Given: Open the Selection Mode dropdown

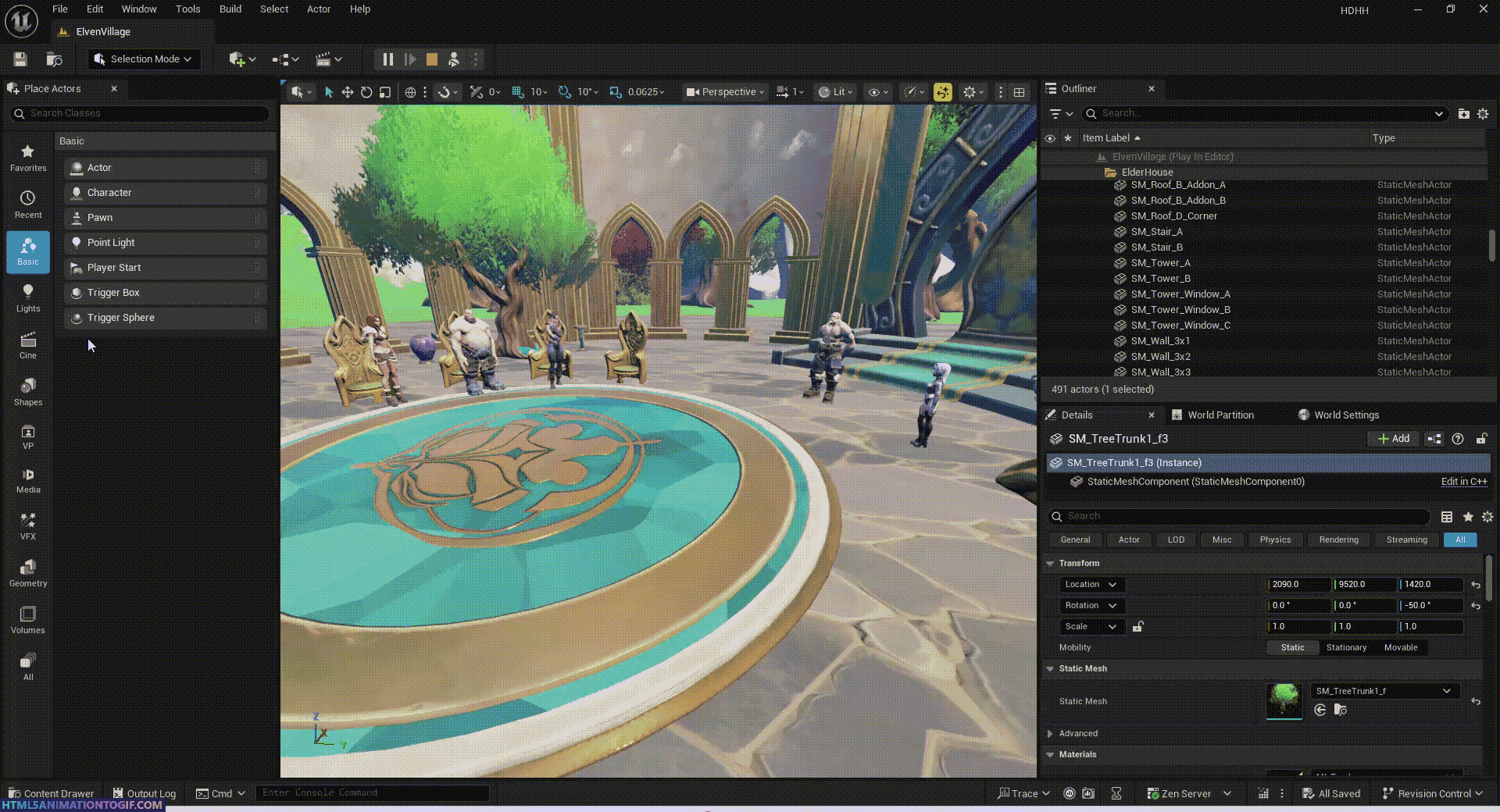Looking at the screenshot, I should (144, 59).
